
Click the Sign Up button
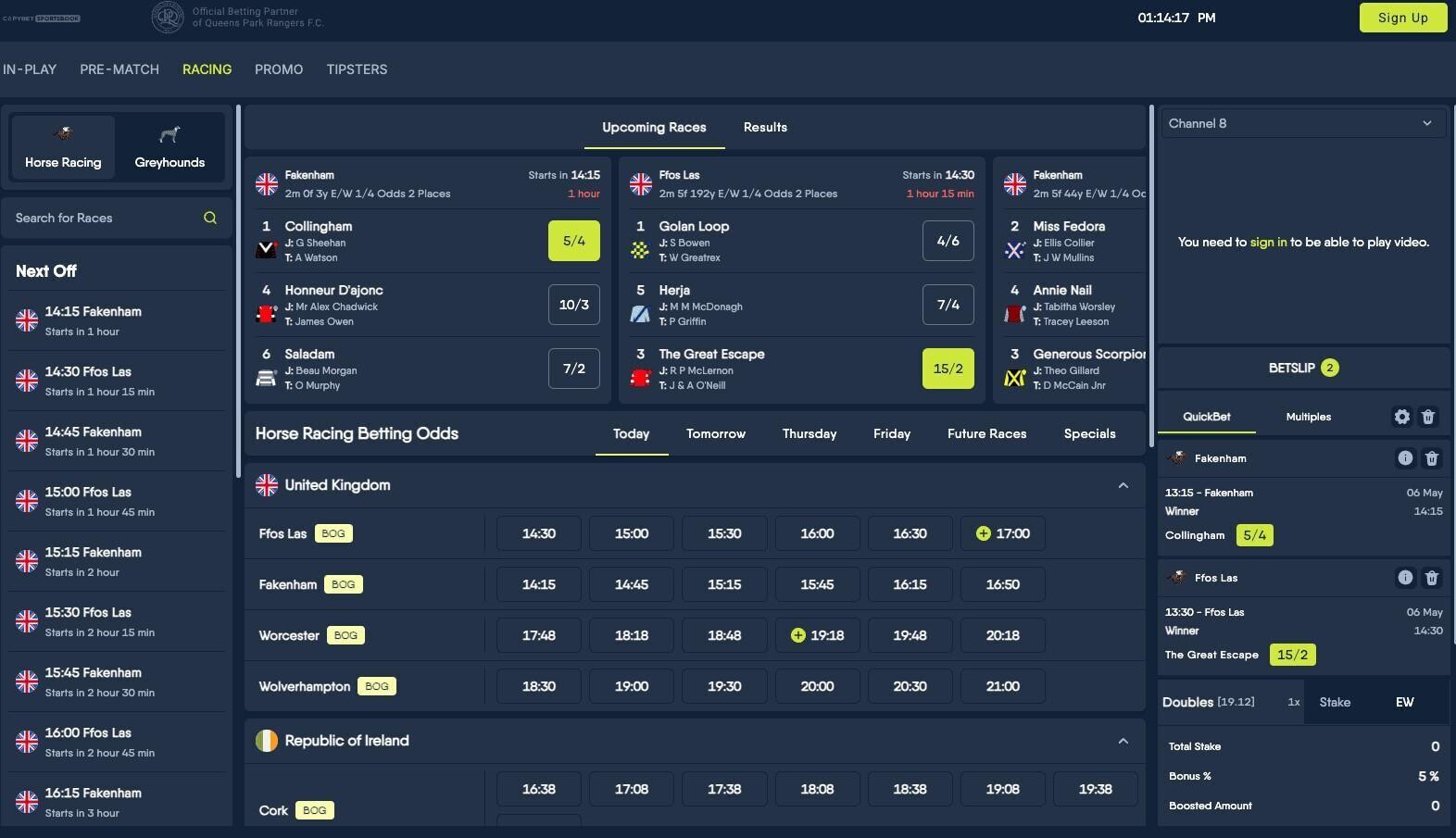tap(1403, 18)
